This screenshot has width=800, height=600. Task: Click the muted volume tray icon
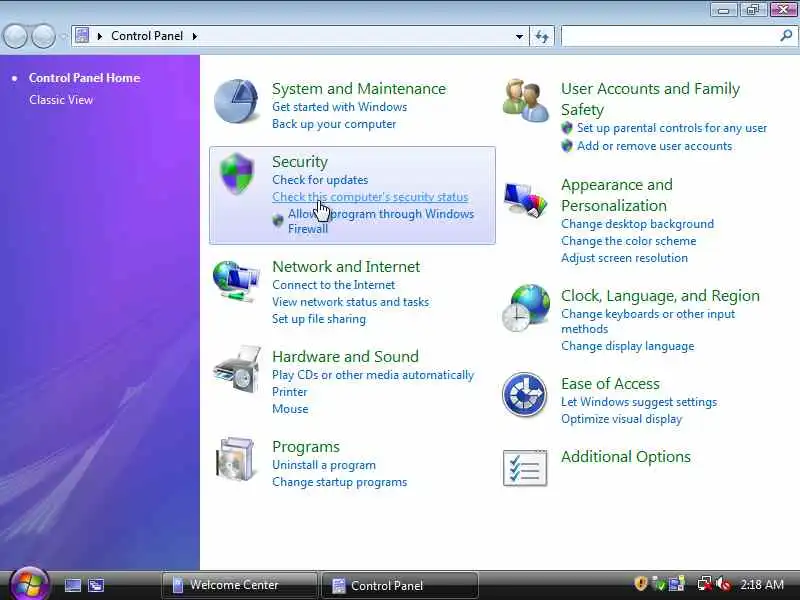pos(723,584)
